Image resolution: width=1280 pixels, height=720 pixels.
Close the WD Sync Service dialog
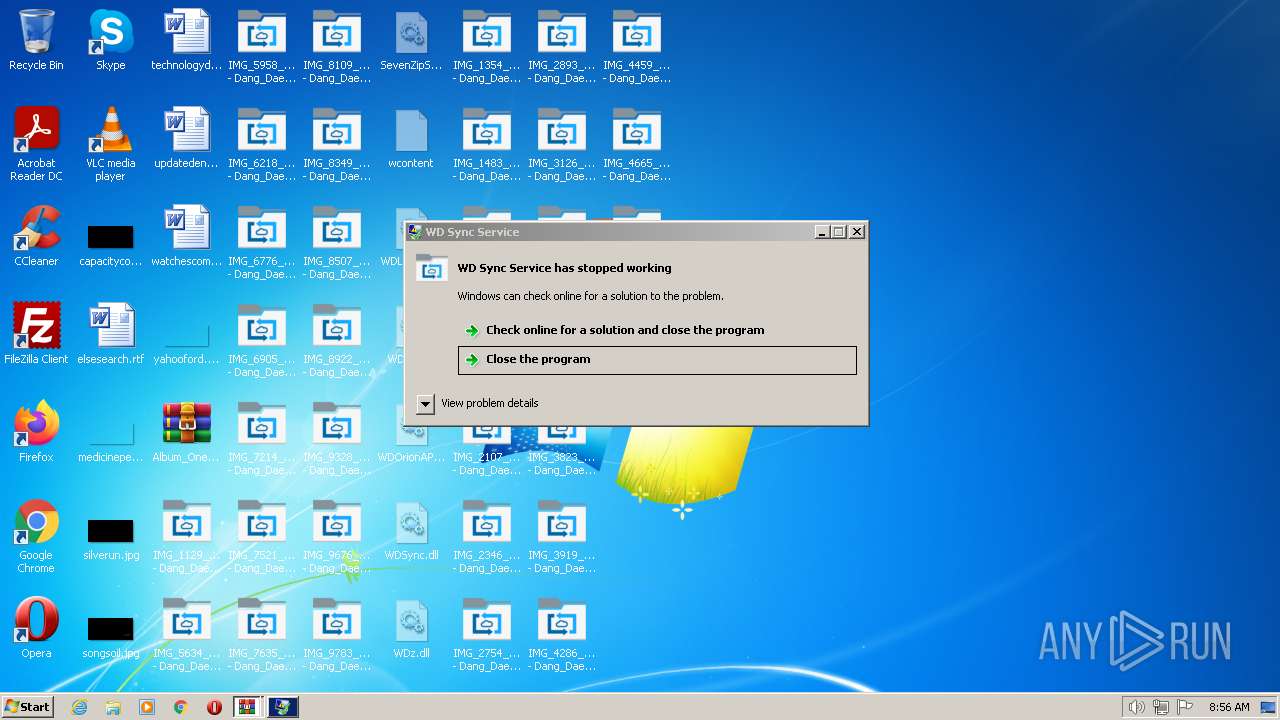857,232
